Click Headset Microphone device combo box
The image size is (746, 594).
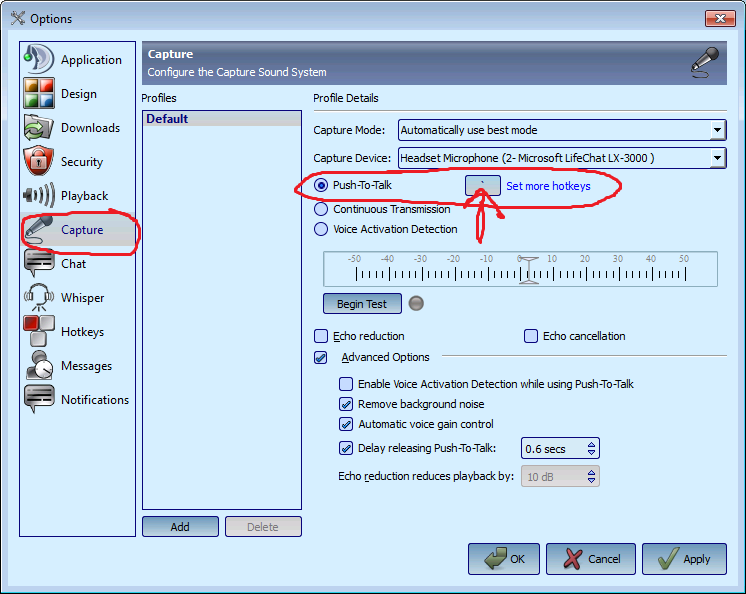(x=562, y=158)
